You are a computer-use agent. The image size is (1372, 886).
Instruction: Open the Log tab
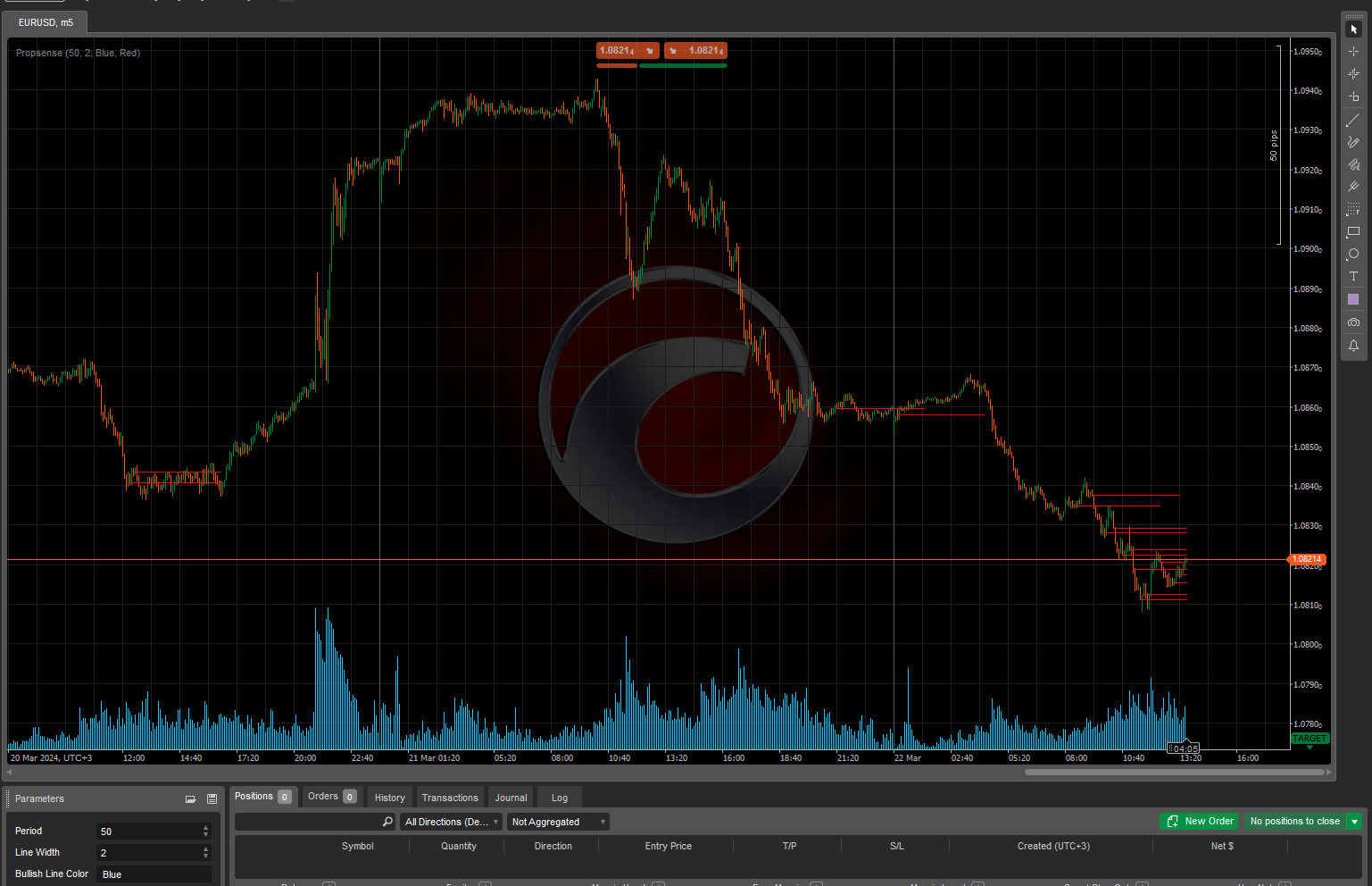pos(560,798)
